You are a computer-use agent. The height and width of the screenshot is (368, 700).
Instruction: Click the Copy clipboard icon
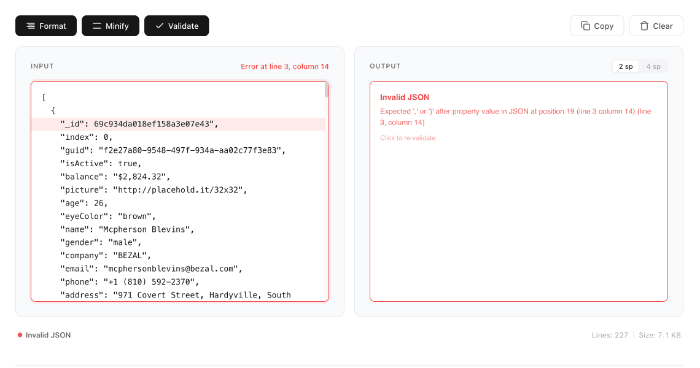[x=585, y=26]
